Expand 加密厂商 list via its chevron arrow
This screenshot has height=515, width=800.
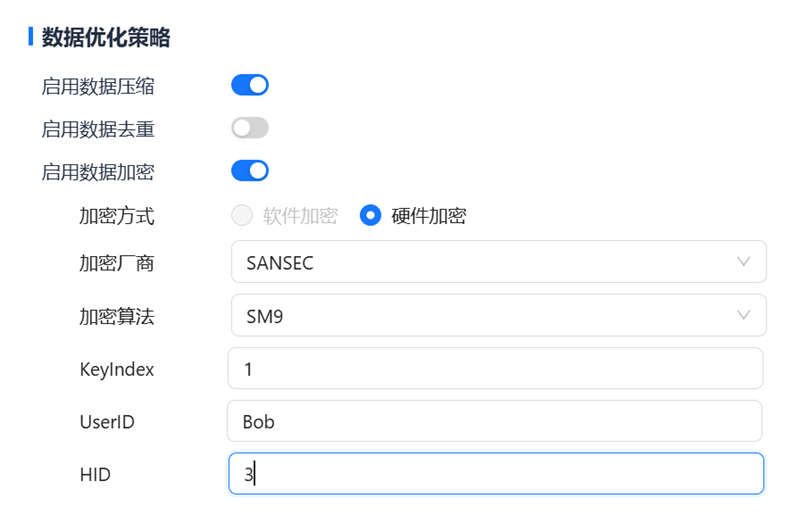coord(743,262)
